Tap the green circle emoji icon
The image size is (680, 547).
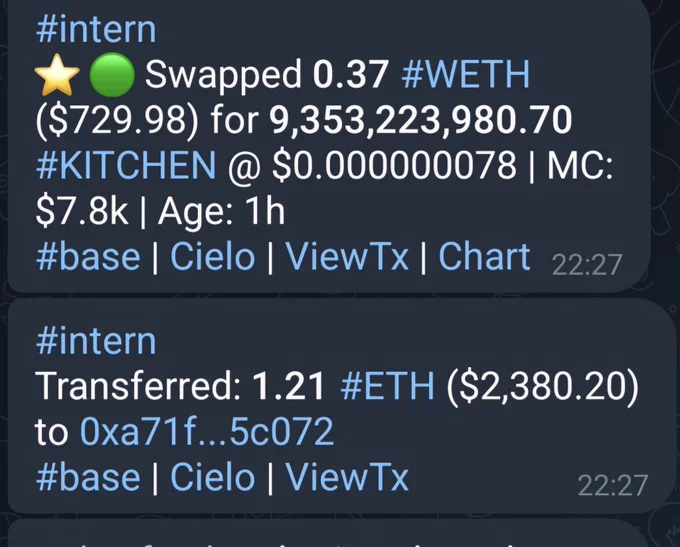[112, 75]
